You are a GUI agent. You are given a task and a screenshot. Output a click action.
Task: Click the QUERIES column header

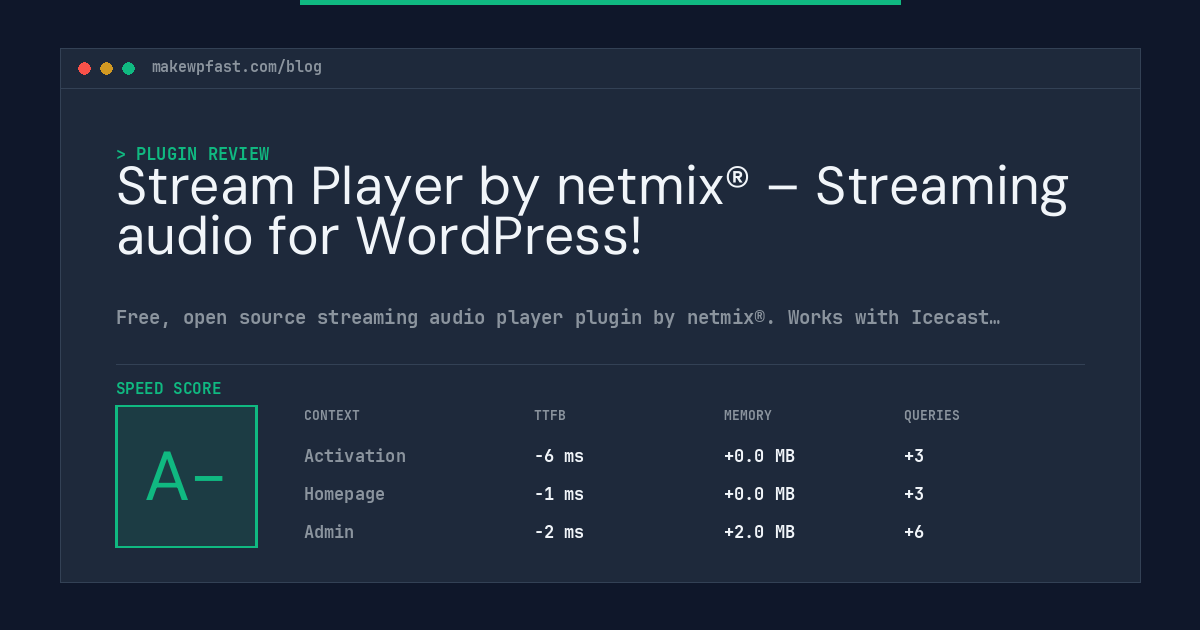(932, 415)
